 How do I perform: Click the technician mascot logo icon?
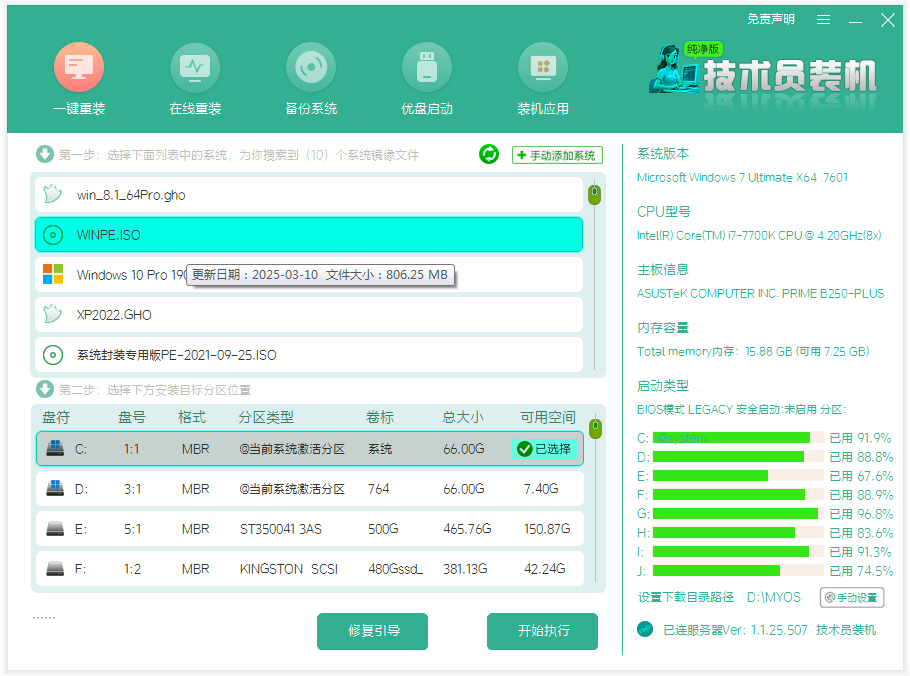[675, 68]
